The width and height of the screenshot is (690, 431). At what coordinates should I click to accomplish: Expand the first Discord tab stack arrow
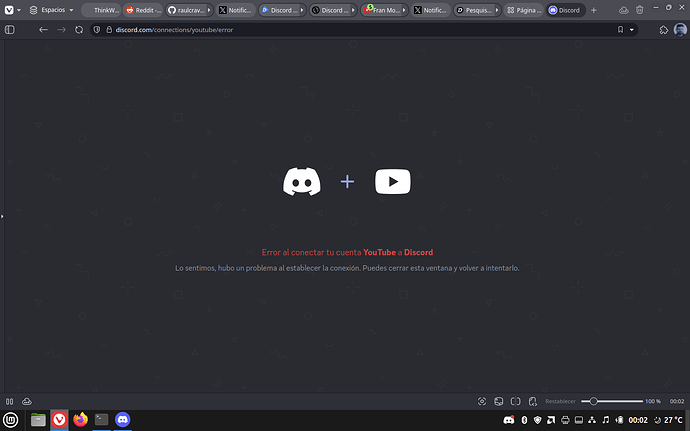pos(302,10)
